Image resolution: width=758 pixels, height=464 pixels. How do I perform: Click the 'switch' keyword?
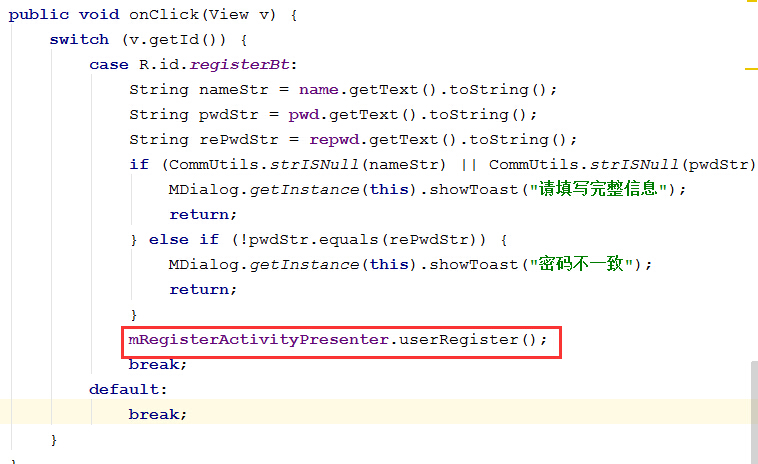[79, 40]
